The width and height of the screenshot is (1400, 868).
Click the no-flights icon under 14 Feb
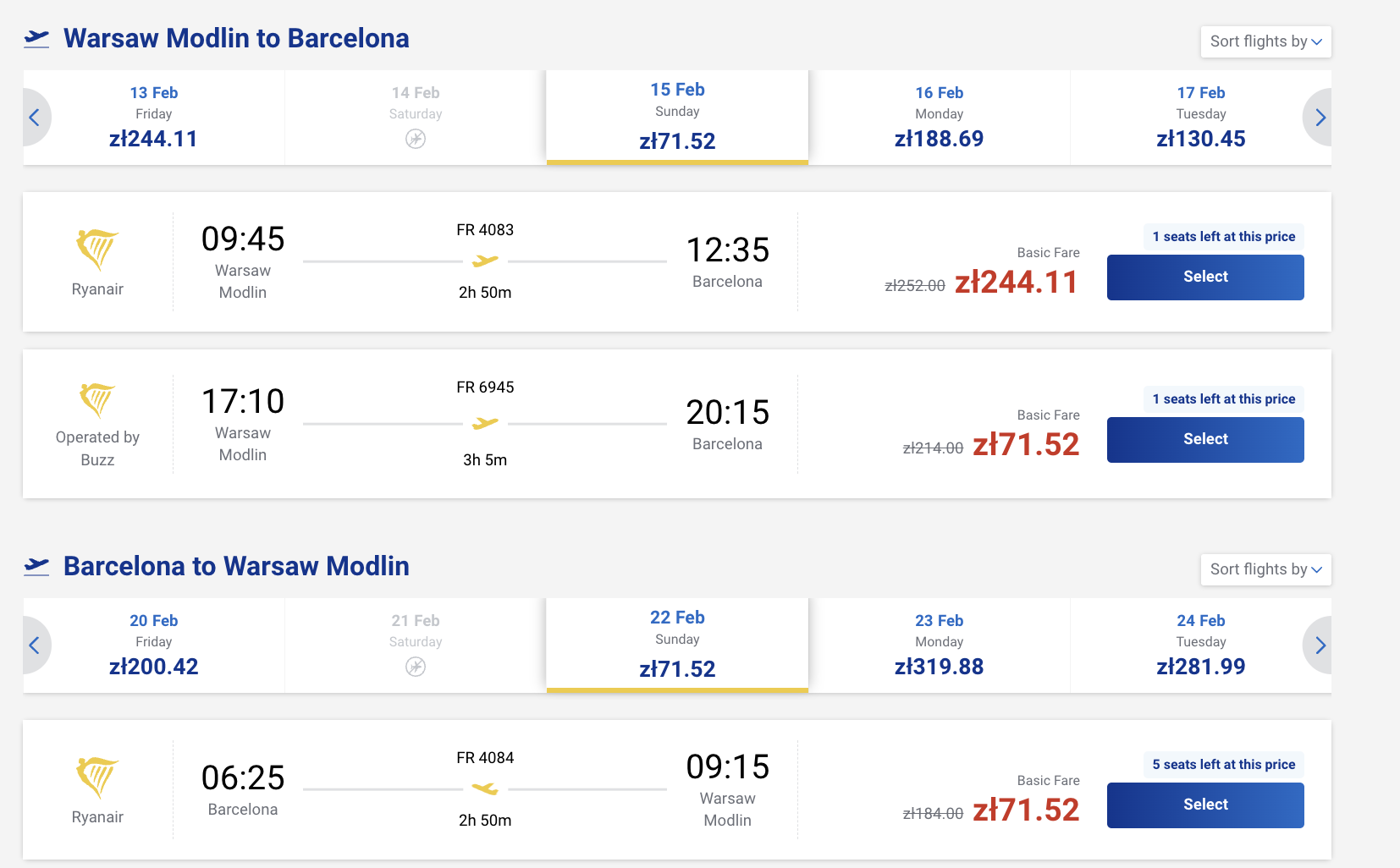[416, 139]
